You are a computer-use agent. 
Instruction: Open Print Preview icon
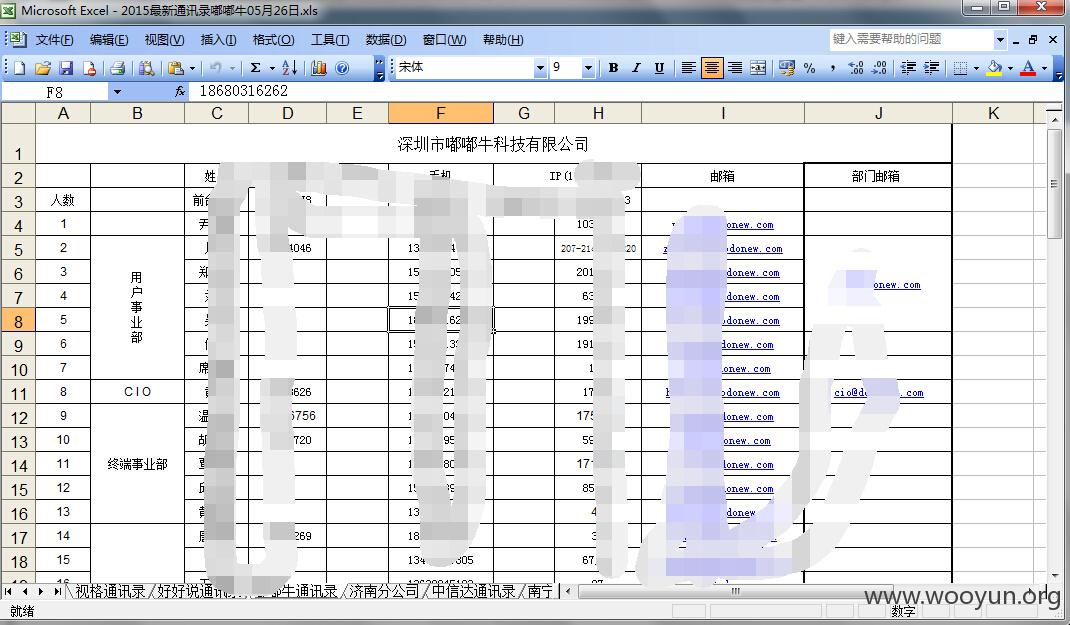(146, 68)
